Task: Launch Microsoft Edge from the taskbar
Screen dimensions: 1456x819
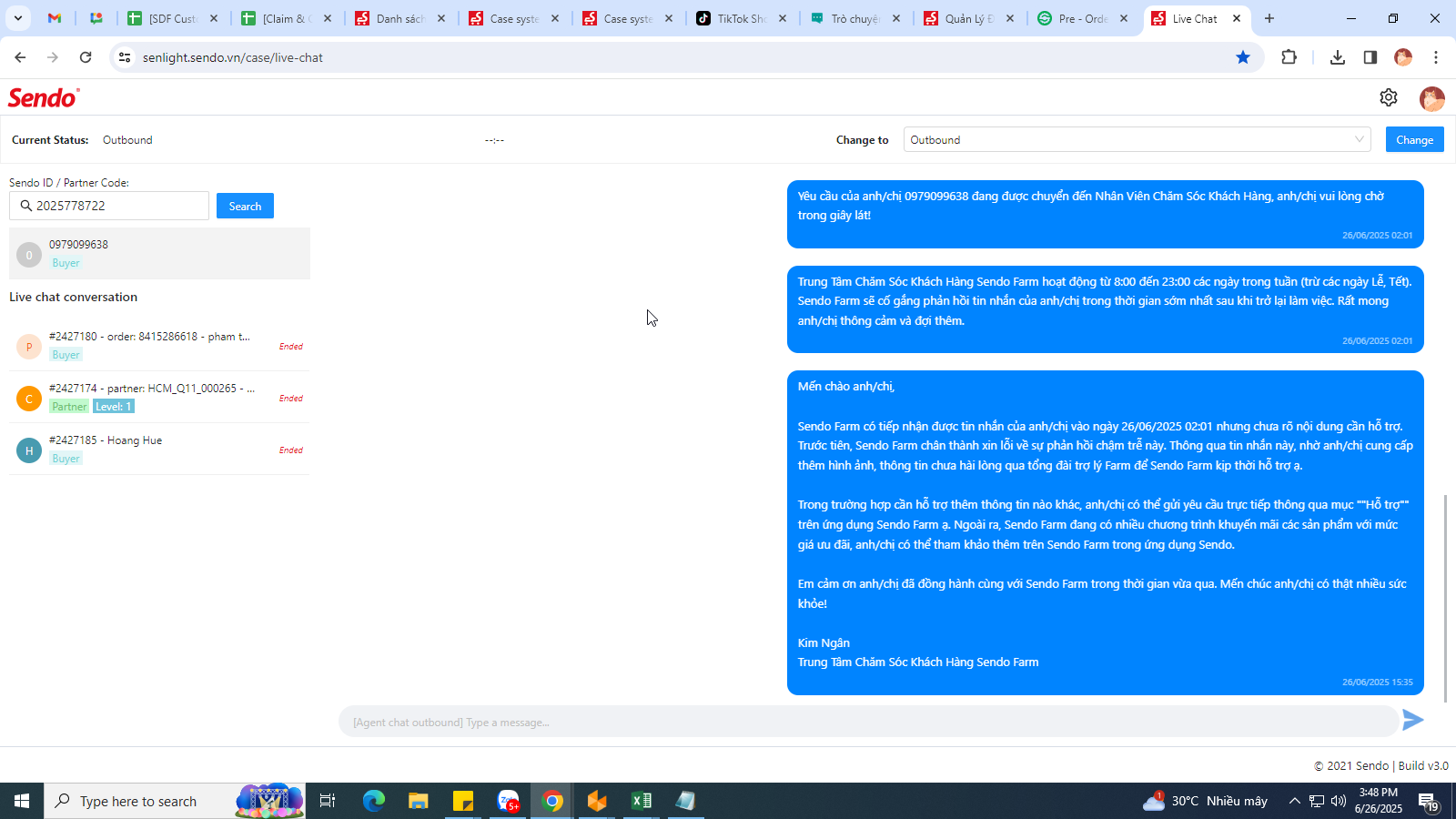Action: 374,801
